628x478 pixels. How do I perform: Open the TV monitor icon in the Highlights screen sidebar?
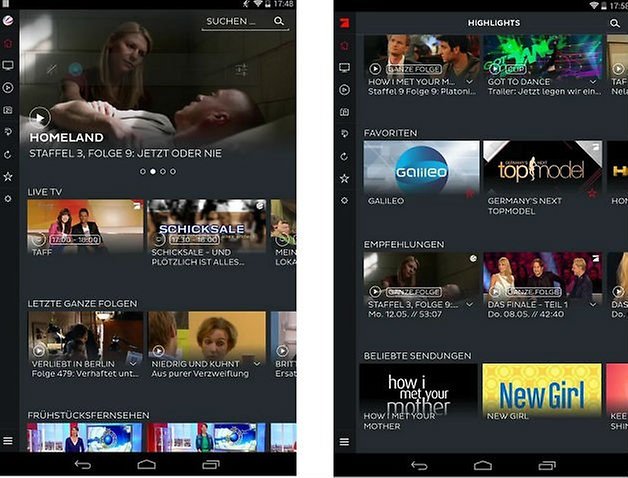point(344,67)
